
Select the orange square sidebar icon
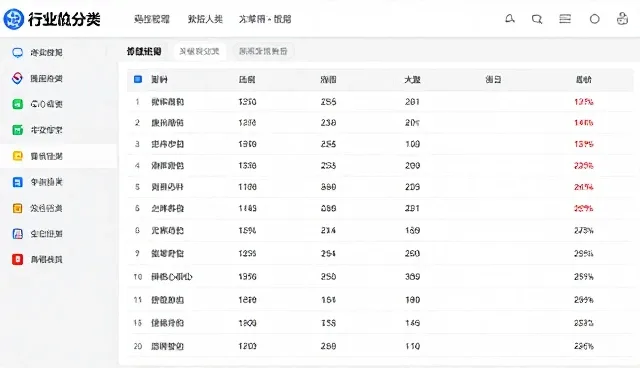(18, 208)
